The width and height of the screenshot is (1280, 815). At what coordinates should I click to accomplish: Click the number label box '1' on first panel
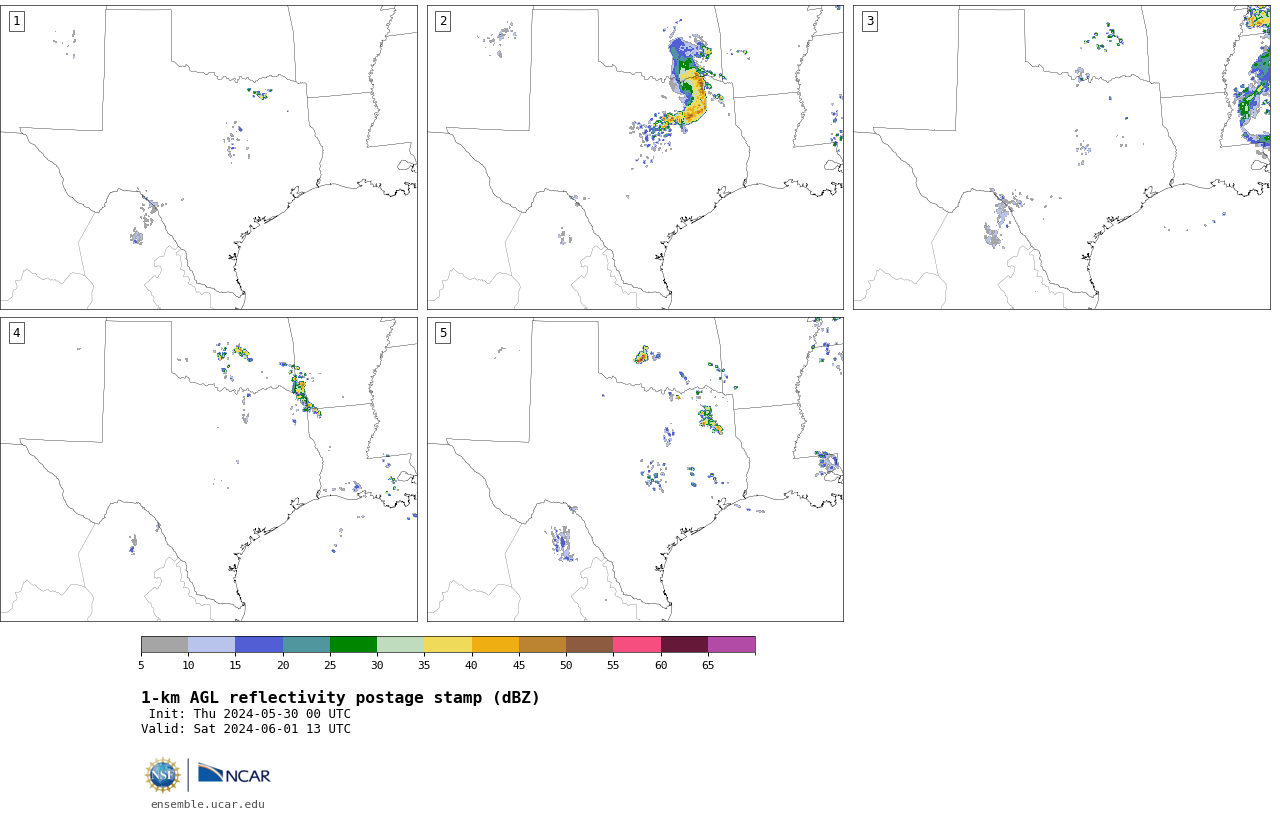point(16,21)
